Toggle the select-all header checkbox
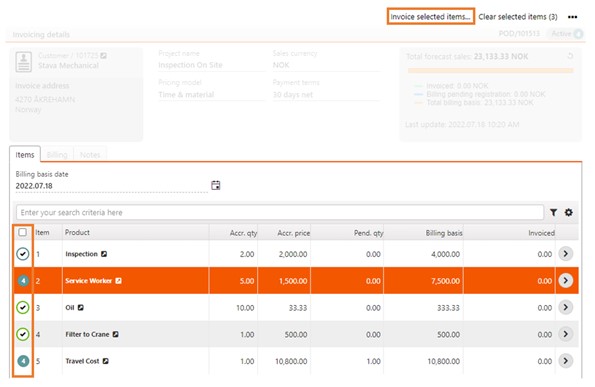The image size is (595, 387). pos(23,232)
